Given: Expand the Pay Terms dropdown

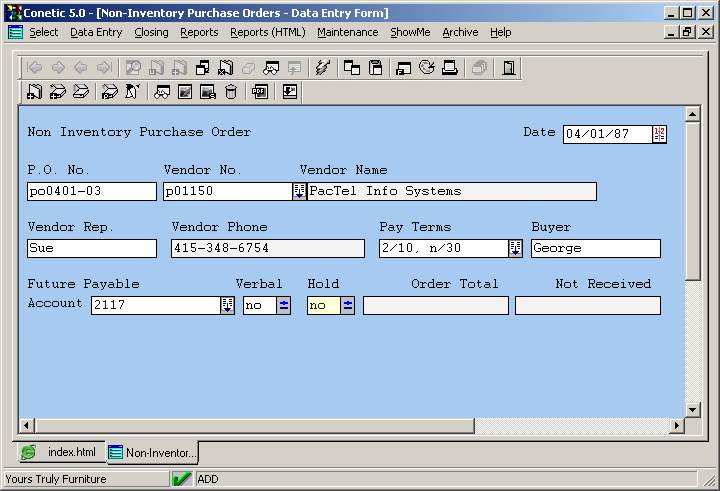Looking at the screenshot, I should [515, 248].
